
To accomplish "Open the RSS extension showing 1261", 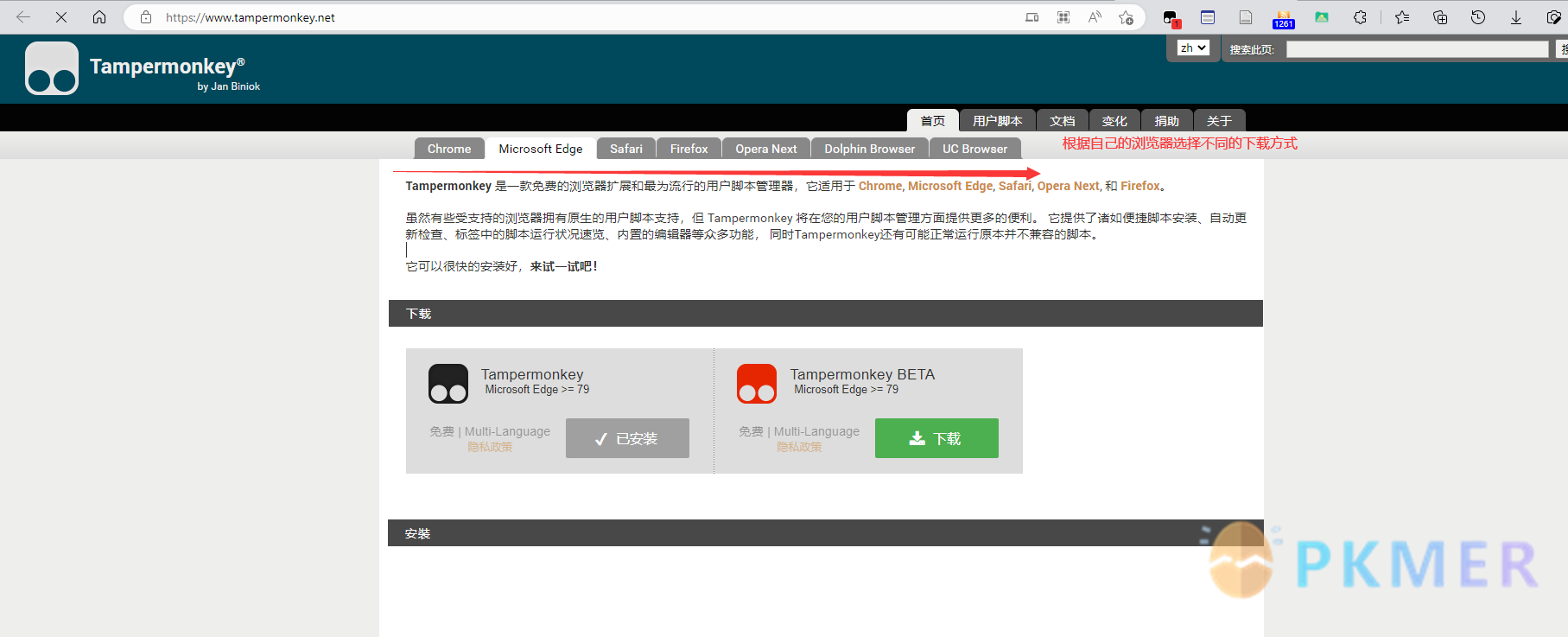I will point(1284,19).
